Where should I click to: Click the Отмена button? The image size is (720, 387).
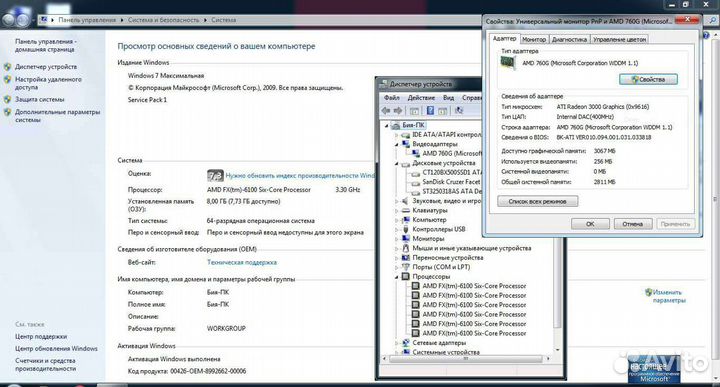point(632,224)
